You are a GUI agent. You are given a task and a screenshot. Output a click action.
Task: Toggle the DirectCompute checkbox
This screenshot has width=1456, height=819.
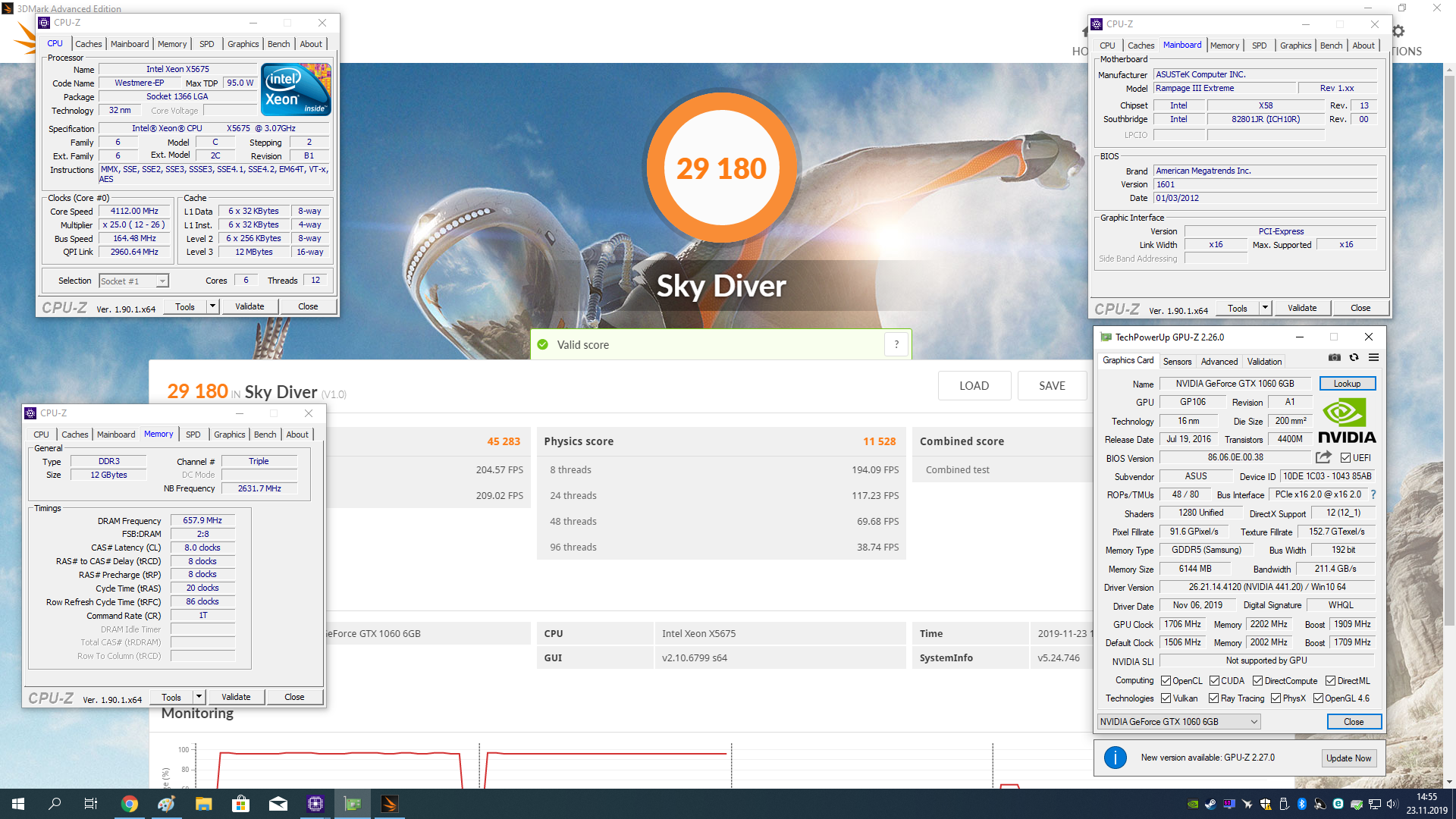[x=1257, y=681]
